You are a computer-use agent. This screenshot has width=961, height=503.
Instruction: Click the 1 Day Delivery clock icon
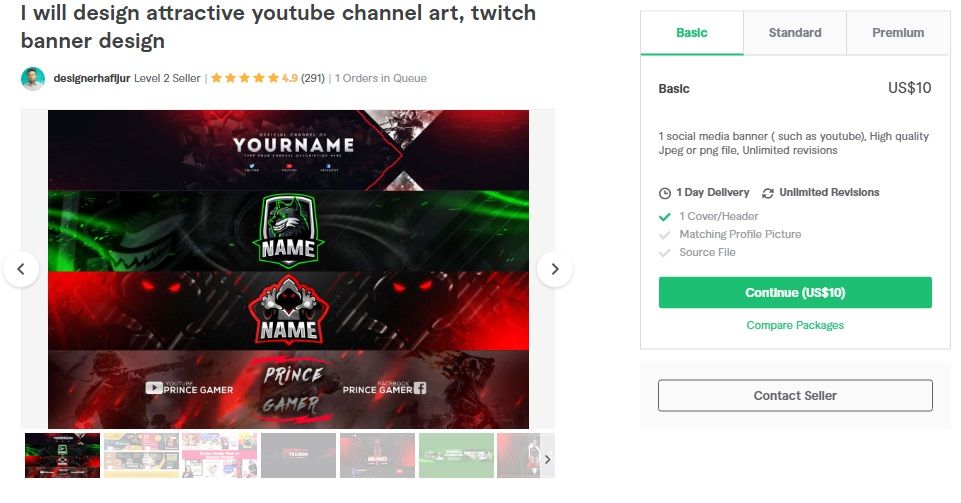pyautogui.click(x=665, y=193)
